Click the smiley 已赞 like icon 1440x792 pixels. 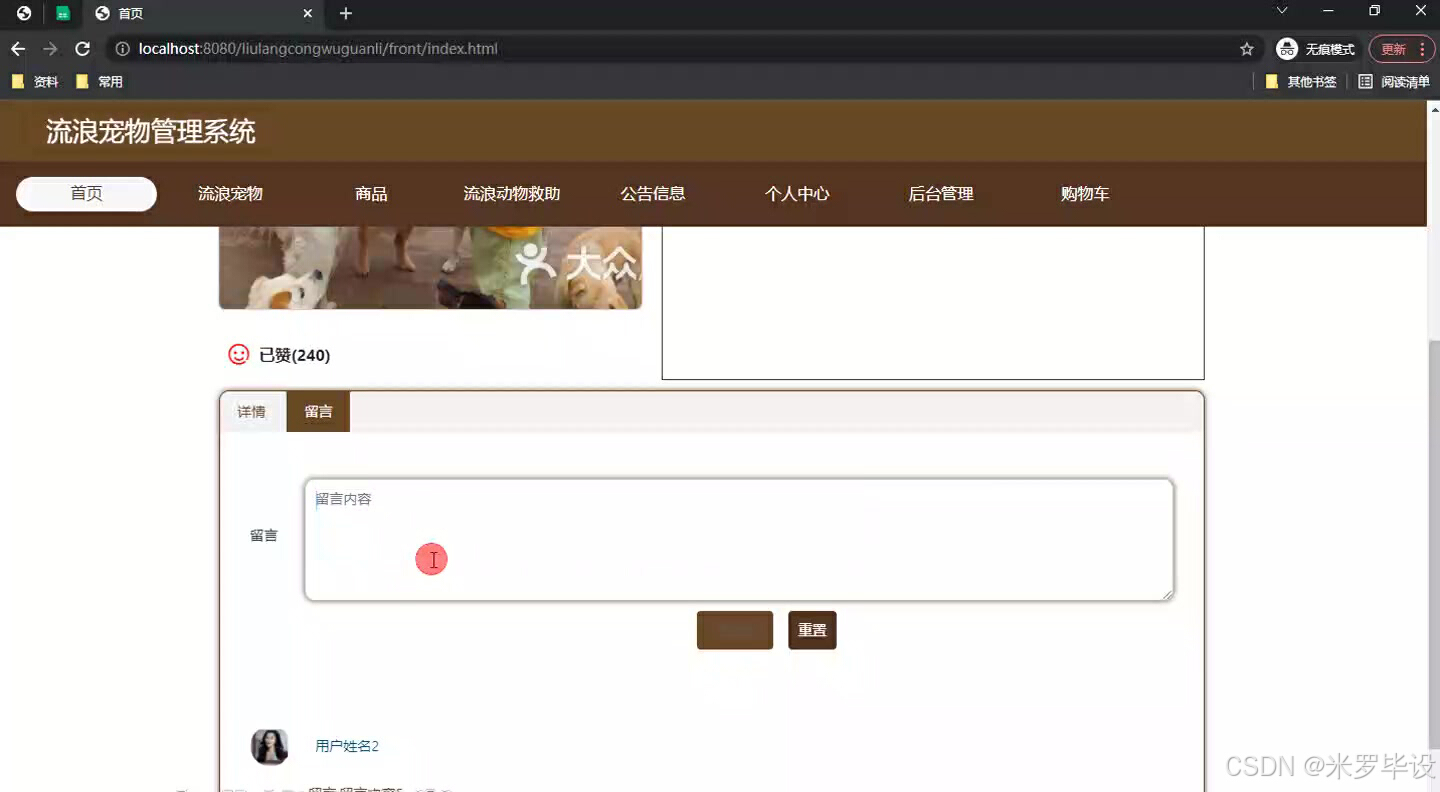(x=238, y=354)
